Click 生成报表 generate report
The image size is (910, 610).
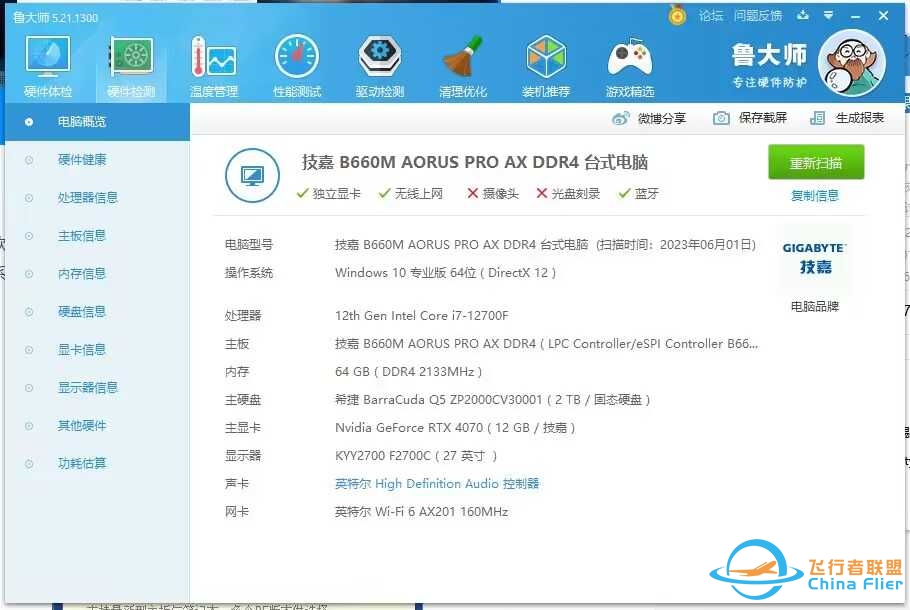pos(847,118)
